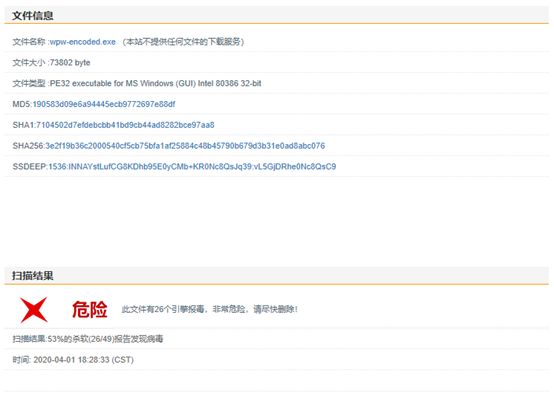554x396 pixels.
Task: Click the 53% scan result line
Action: tap(88, 339)
